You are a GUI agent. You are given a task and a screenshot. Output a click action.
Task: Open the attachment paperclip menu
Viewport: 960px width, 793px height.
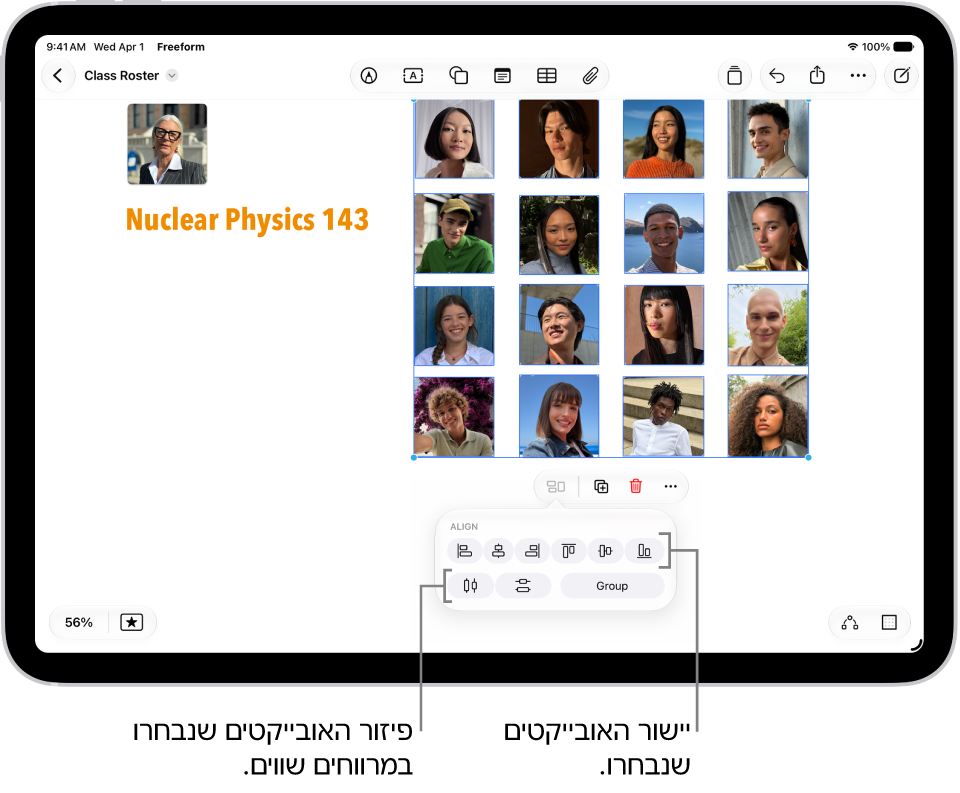tap(590, 76)
